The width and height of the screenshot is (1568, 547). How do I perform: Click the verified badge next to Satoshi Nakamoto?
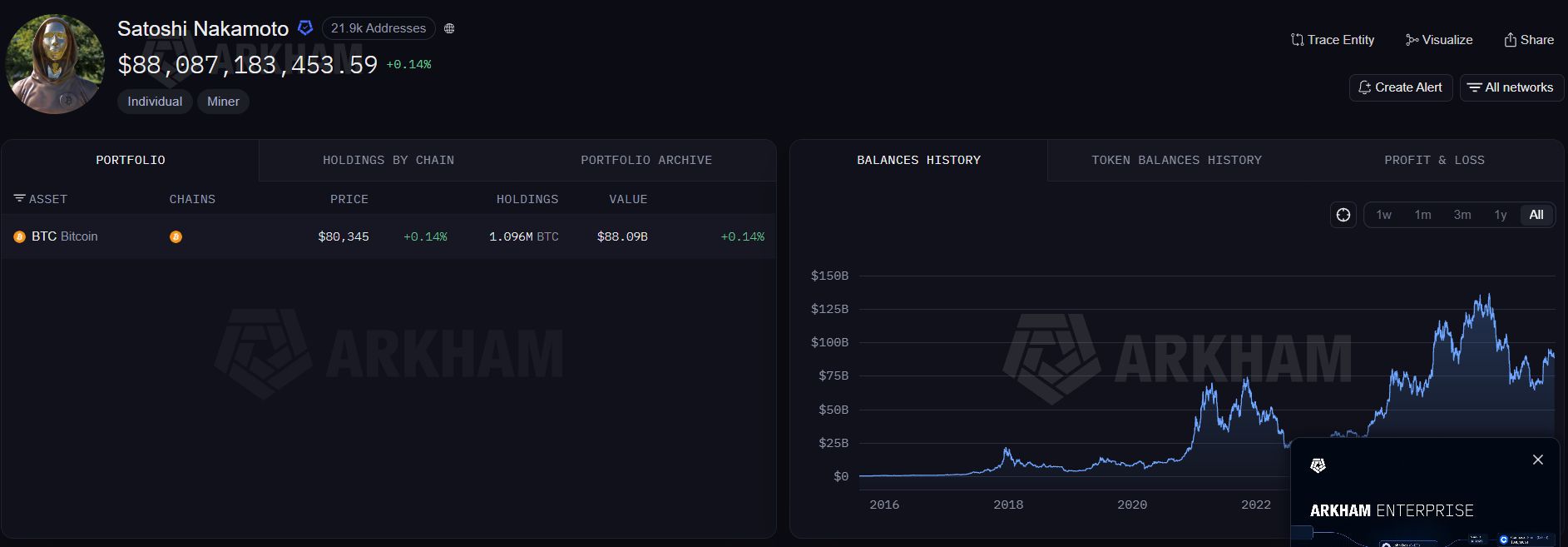(305, 27)
